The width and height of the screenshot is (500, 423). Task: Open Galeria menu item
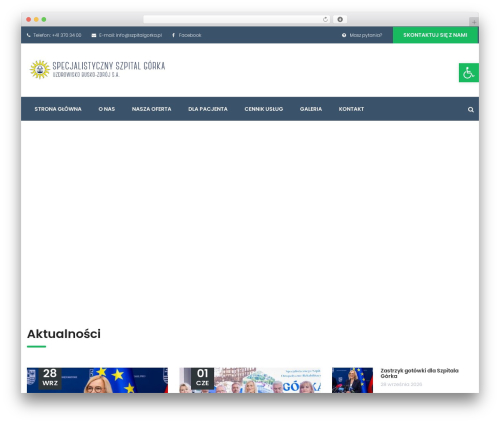pos(311,109)
